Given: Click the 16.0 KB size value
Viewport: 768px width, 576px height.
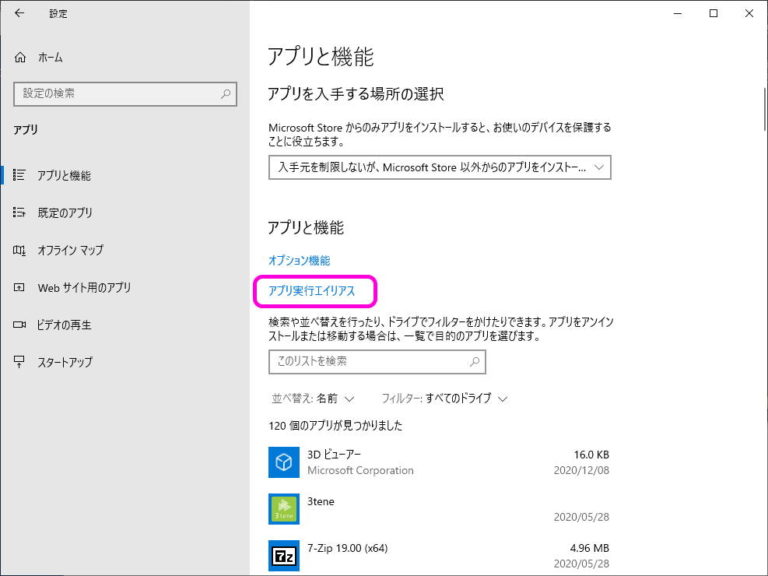Looking at the screenshot, I should click(592, 455).
